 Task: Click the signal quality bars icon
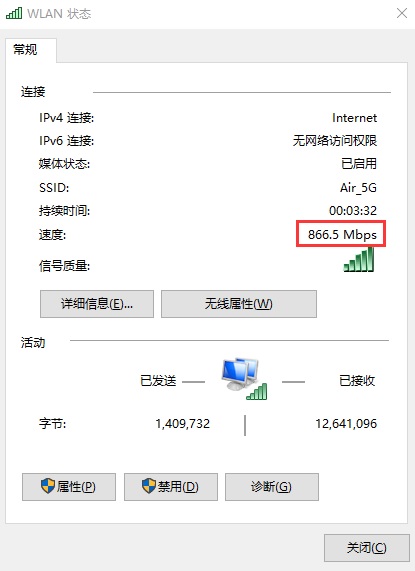359,260
